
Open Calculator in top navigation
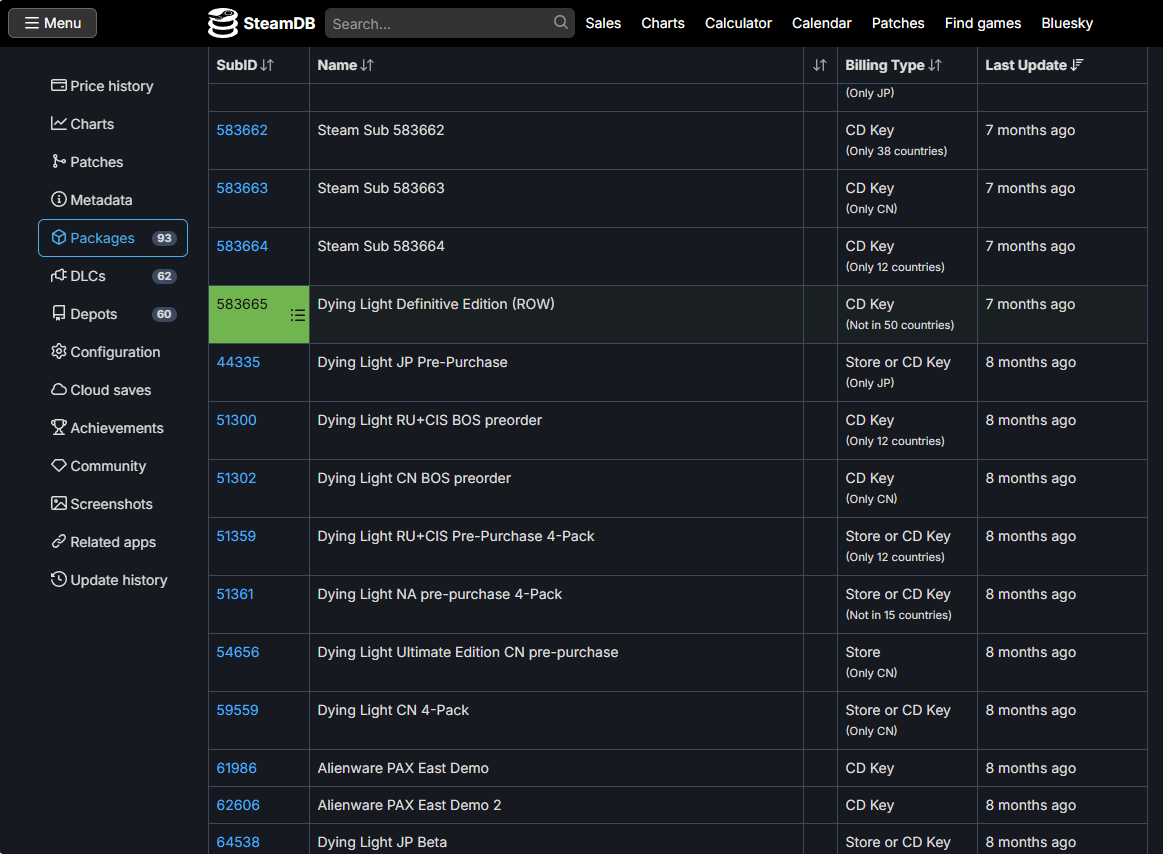tap(738, 23)
